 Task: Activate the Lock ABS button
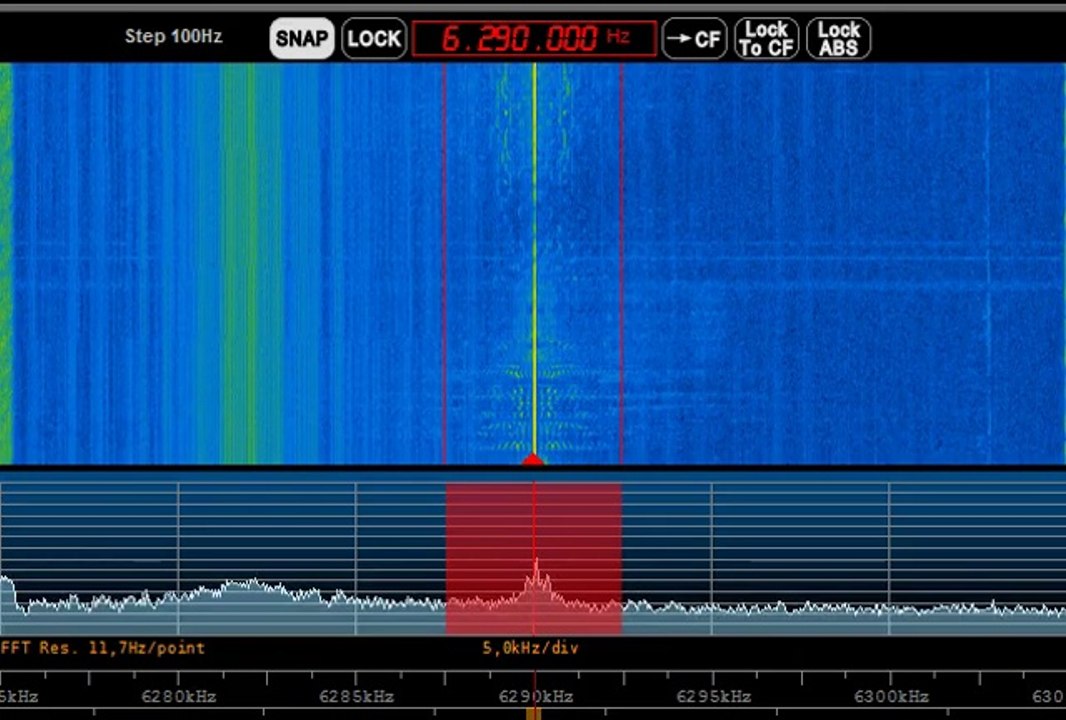tap(838, 38)
